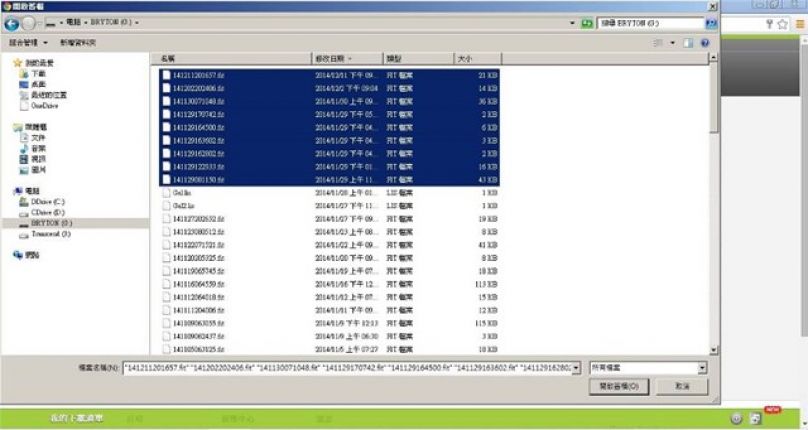The width and height of the screenshot is (808, 430).
Task: Open the 組合管理 dropdown menu
Action: pos(29,43)
